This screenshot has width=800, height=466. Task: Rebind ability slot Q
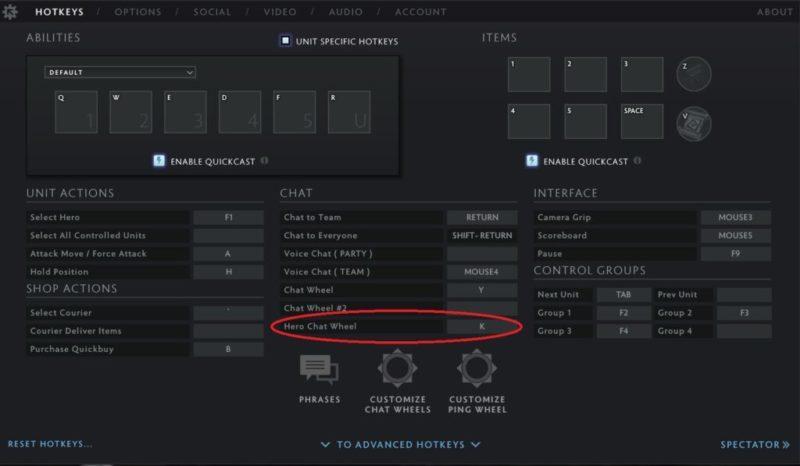[76, 112]
